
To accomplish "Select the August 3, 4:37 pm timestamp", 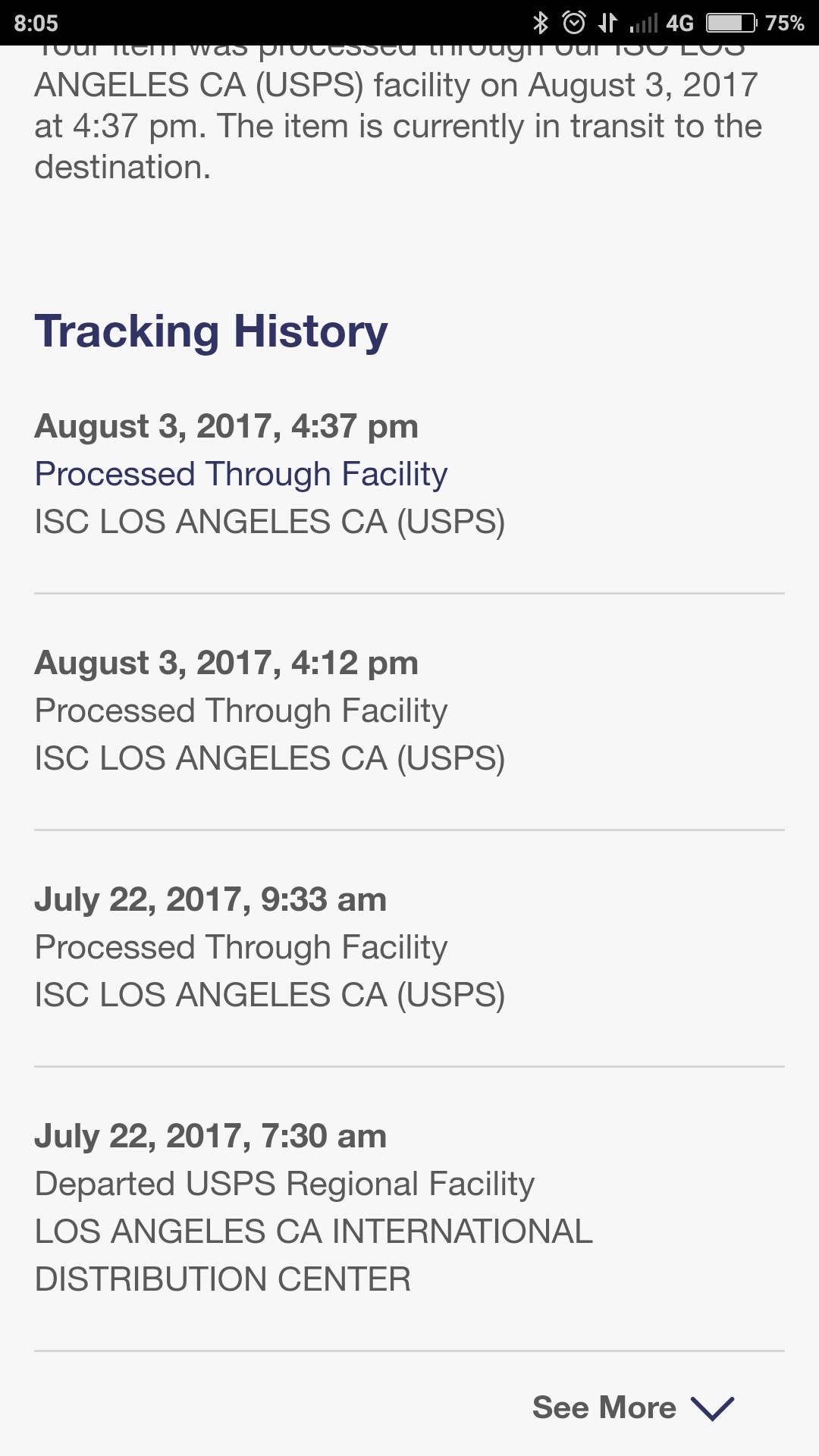I will pyautogui.click(x=226, y=426).
